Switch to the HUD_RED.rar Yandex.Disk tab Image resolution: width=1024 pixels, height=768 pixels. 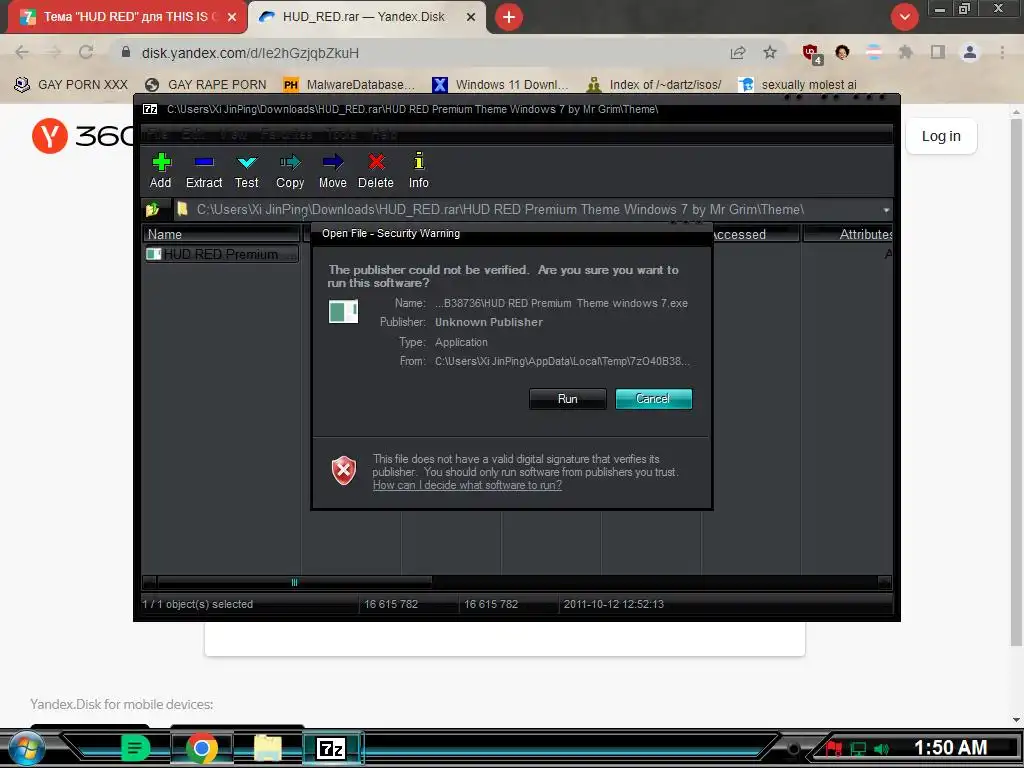point(364,17)
